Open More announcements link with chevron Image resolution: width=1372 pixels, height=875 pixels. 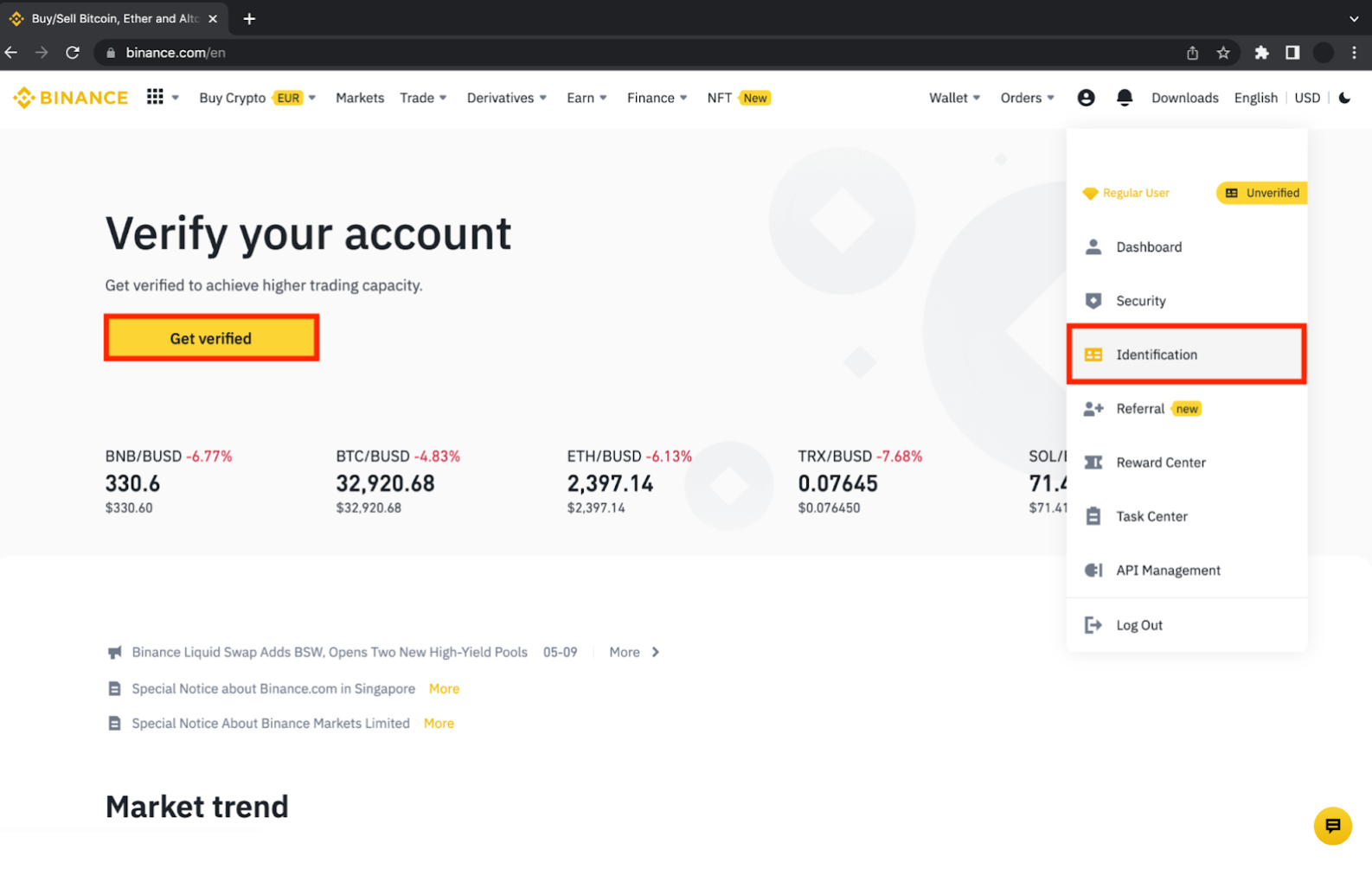coord(634,652)
